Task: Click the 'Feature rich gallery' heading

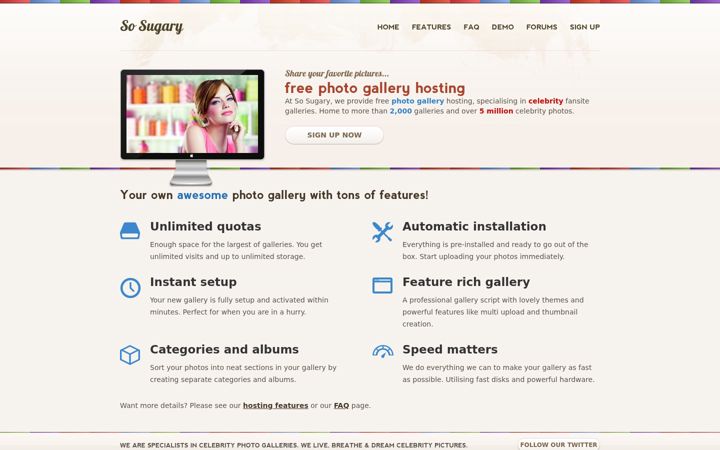Action: coord(466,282)
